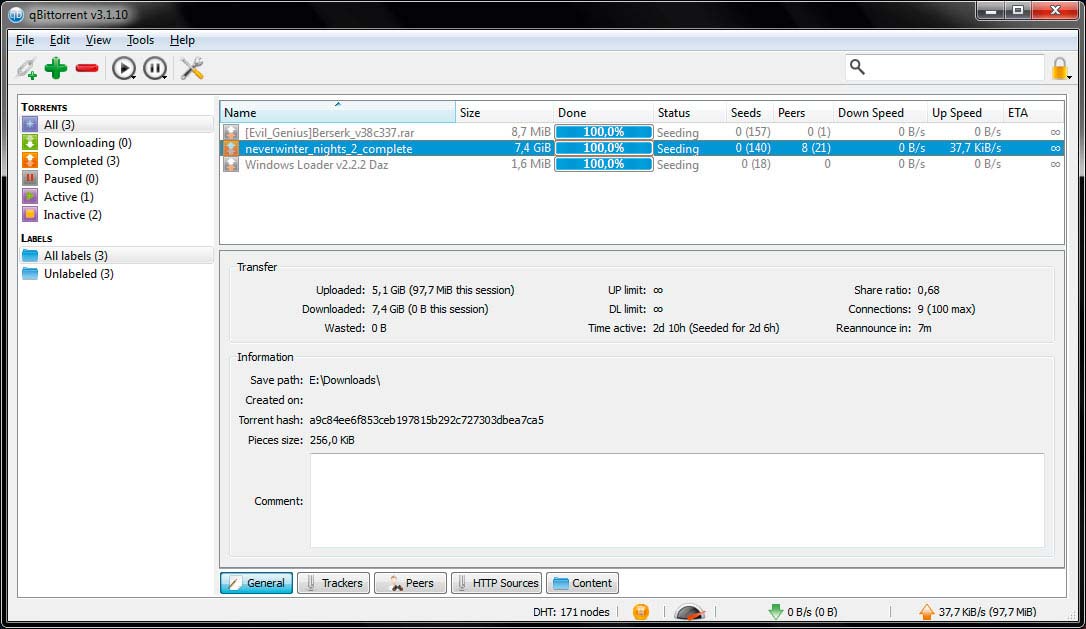Image resolution: width=1086 pixels, height=629 pixels.
Task: Click the Windows Loader progress bar
Action: [x=603, y=164]
